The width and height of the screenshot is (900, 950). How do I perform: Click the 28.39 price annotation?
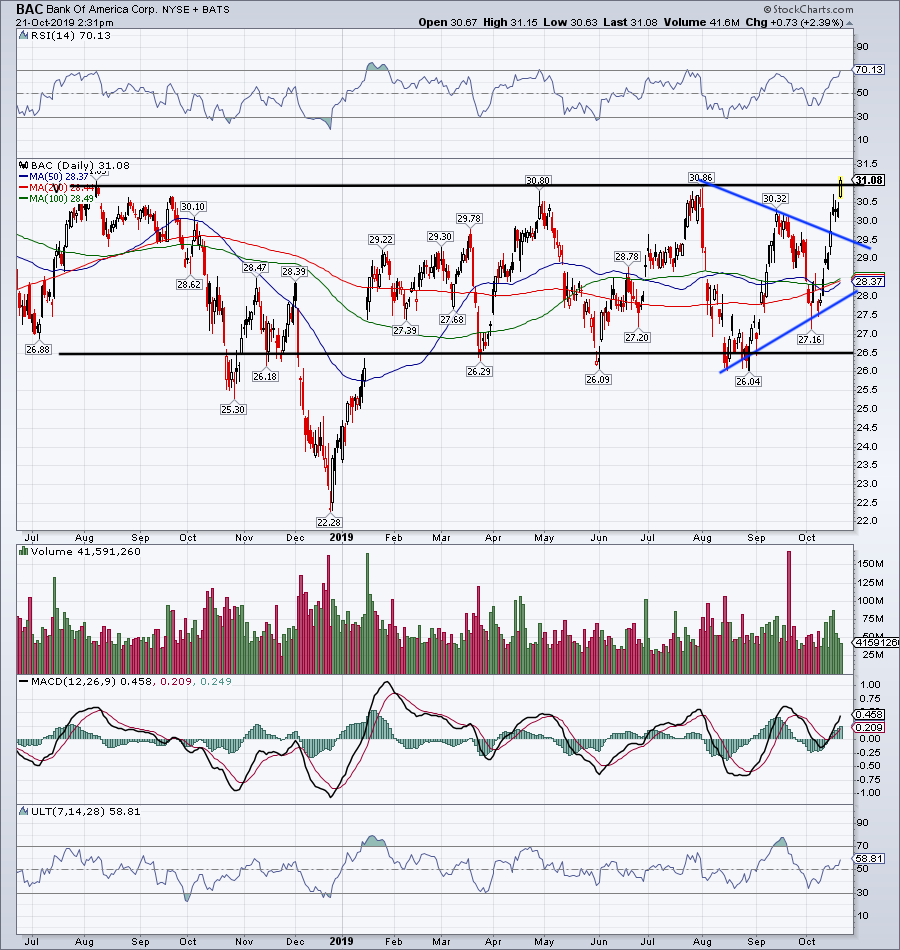coord(294,272)
